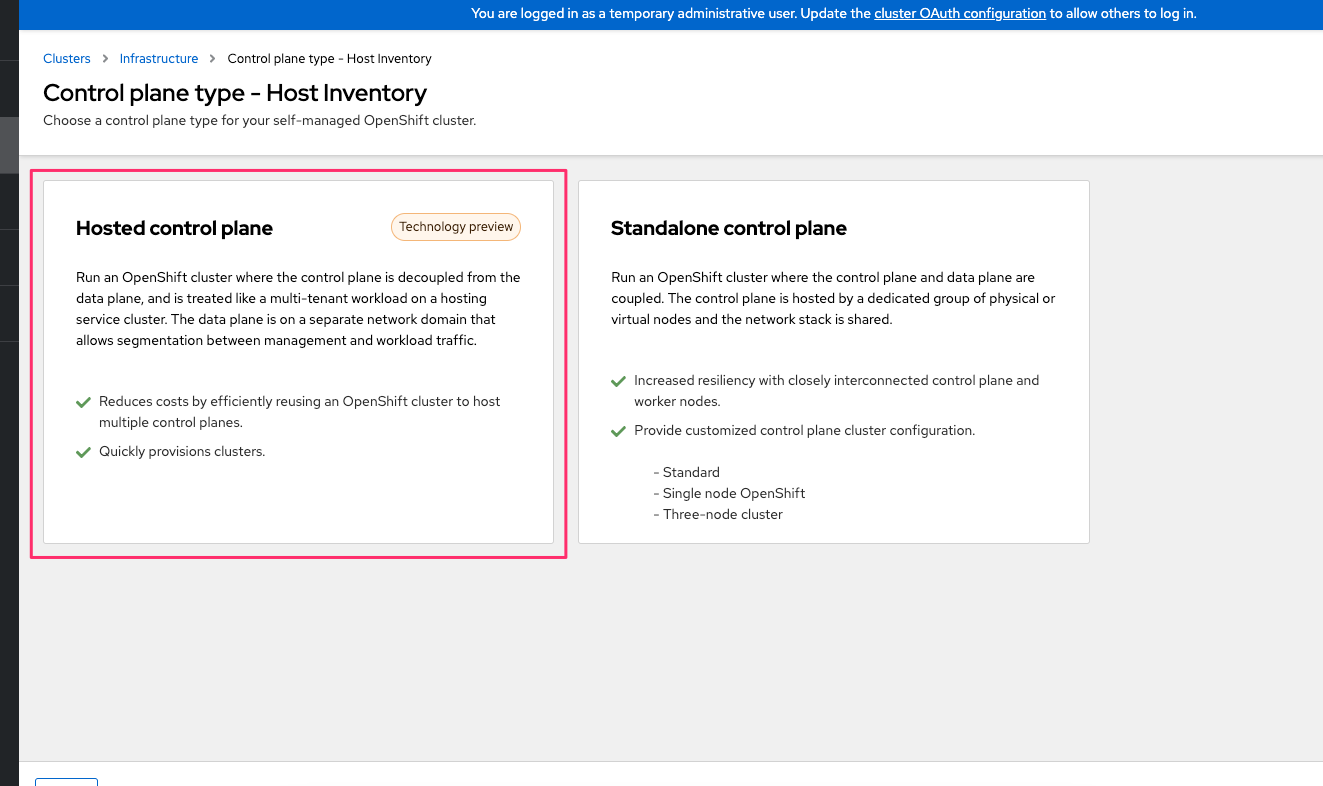The image size is (1323, 786).
Task: Click 'Choose a control plane type' subtitle text
Action: coord(260,121)
